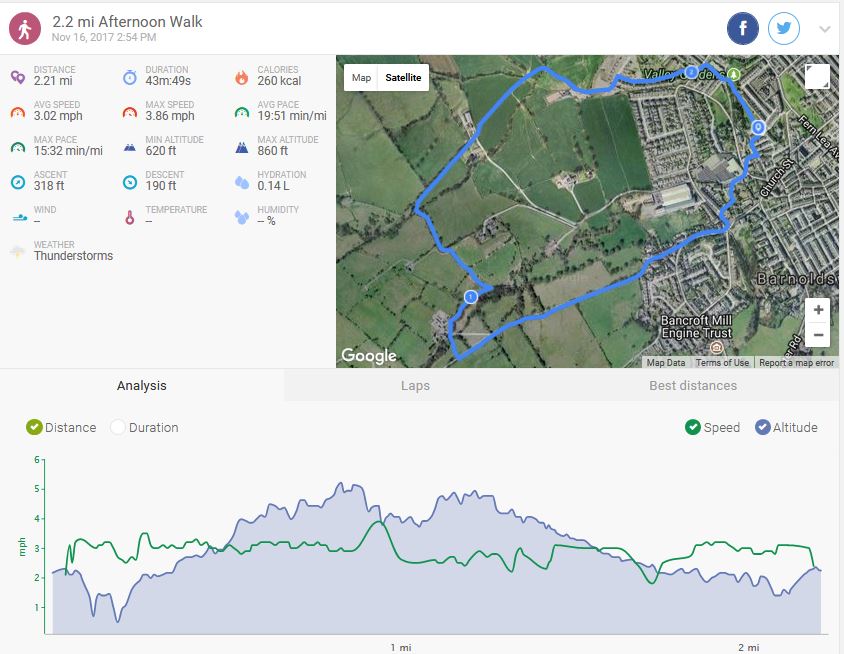Zoom out on the map
Image resolution: width=844 pixels, height=654 pixels.
click(x=818, y=335)
